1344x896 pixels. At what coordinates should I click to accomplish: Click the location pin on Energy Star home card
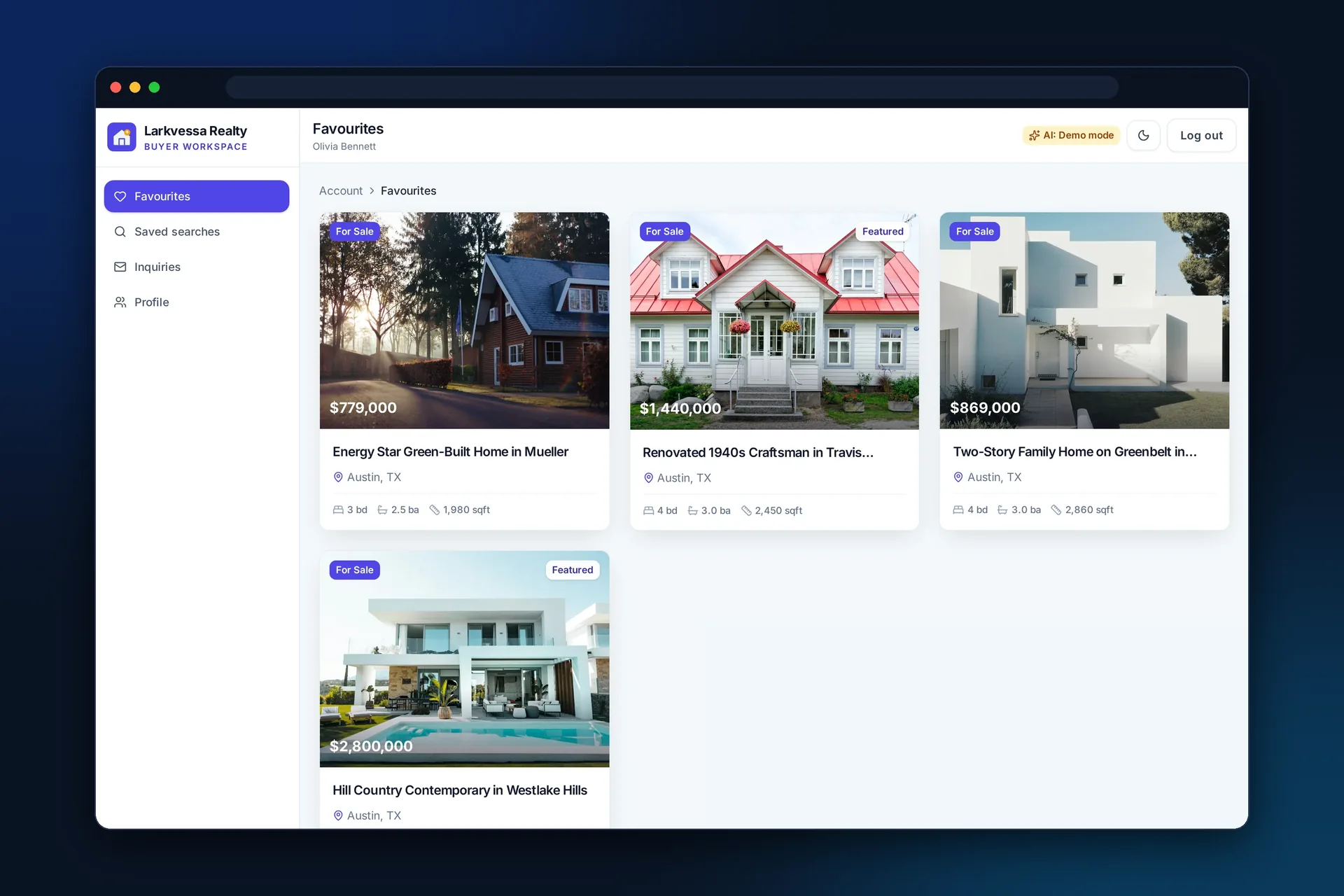[338, 477]
